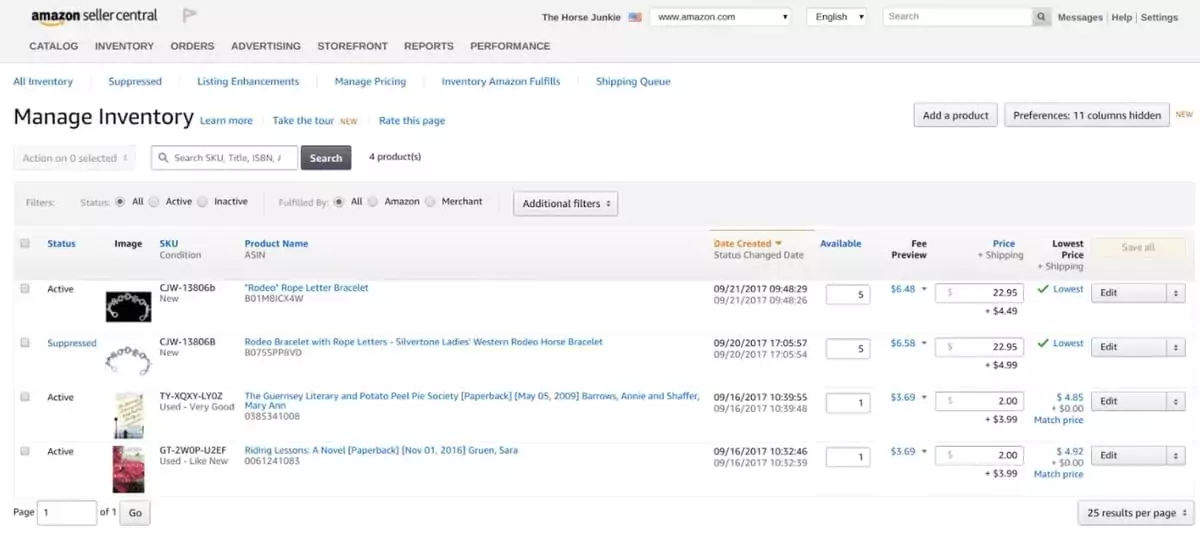Expand fee preview arrow next to $6.48
Viewport: 1200px width, 536px height.
click(924, 289)
